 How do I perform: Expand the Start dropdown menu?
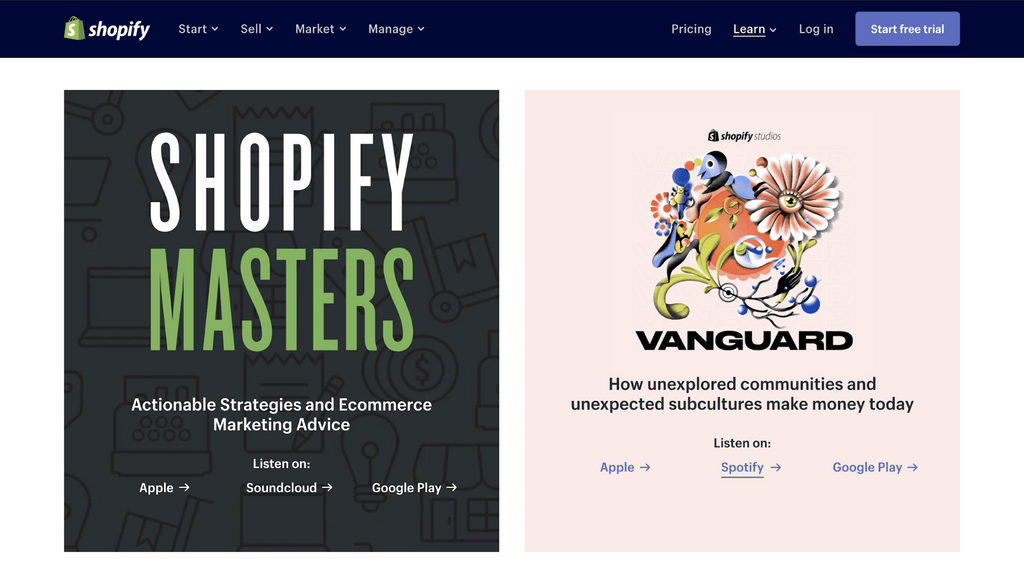198,29
